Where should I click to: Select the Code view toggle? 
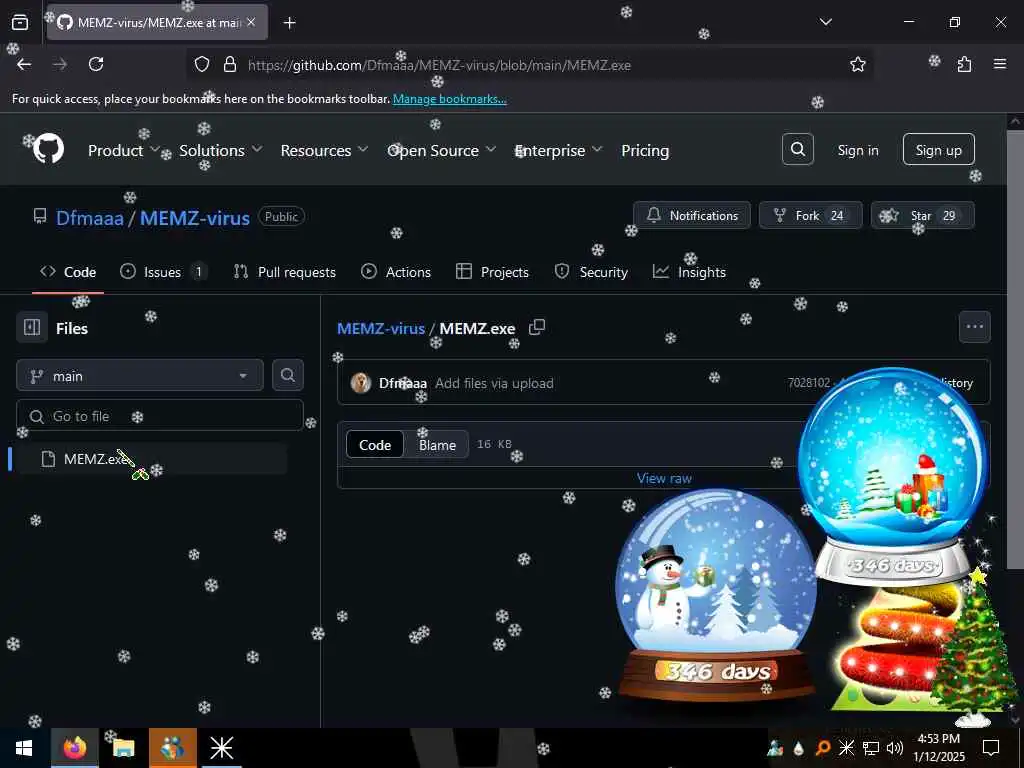pos(375,445)
